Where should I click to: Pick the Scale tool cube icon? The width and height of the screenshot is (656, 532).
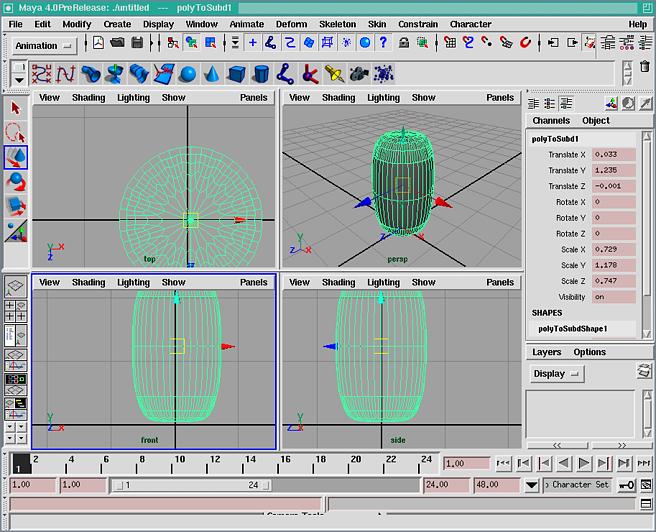(15, 206)
